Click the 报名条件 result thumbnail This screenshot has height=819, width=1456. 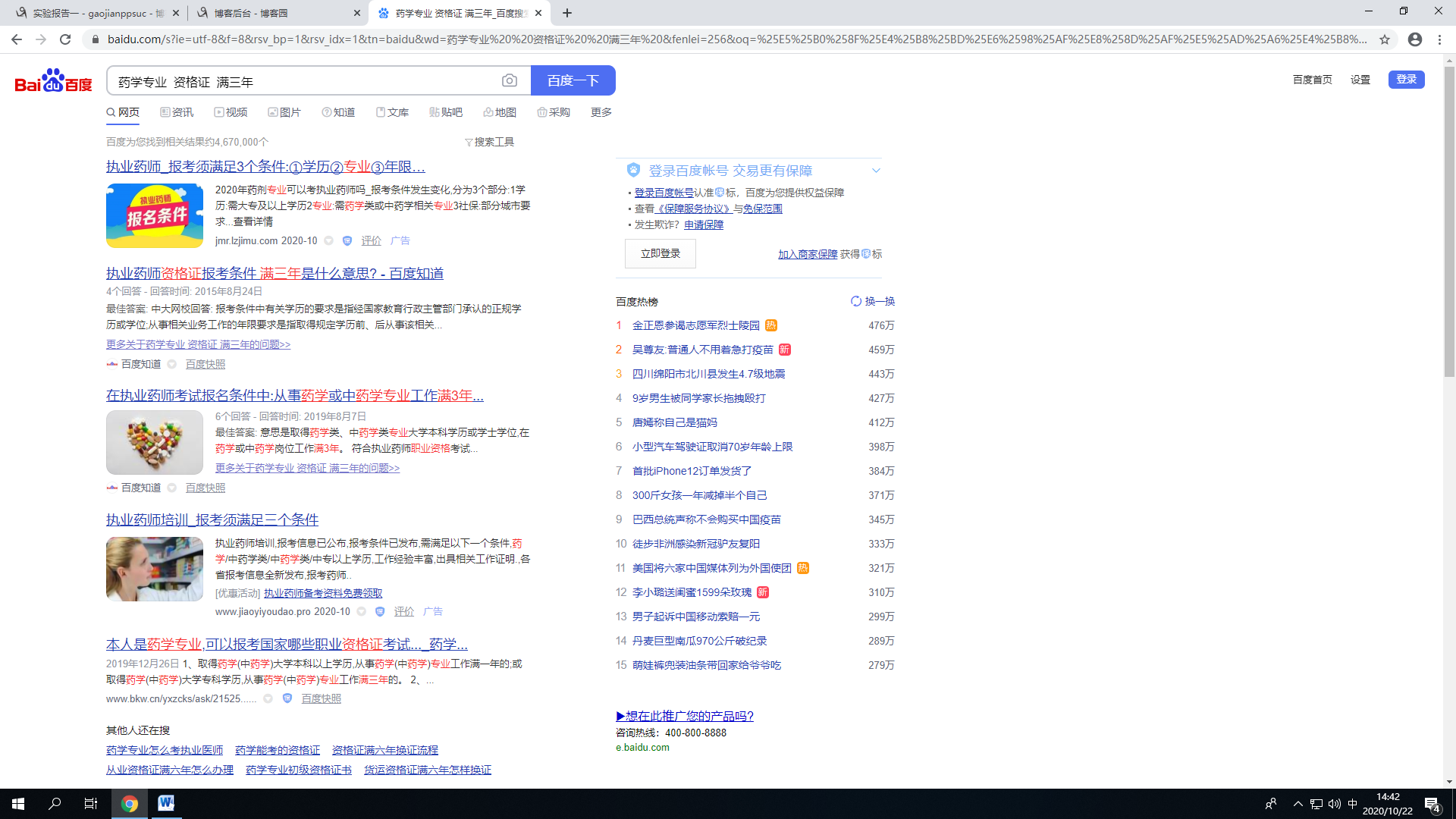point(155,216)
